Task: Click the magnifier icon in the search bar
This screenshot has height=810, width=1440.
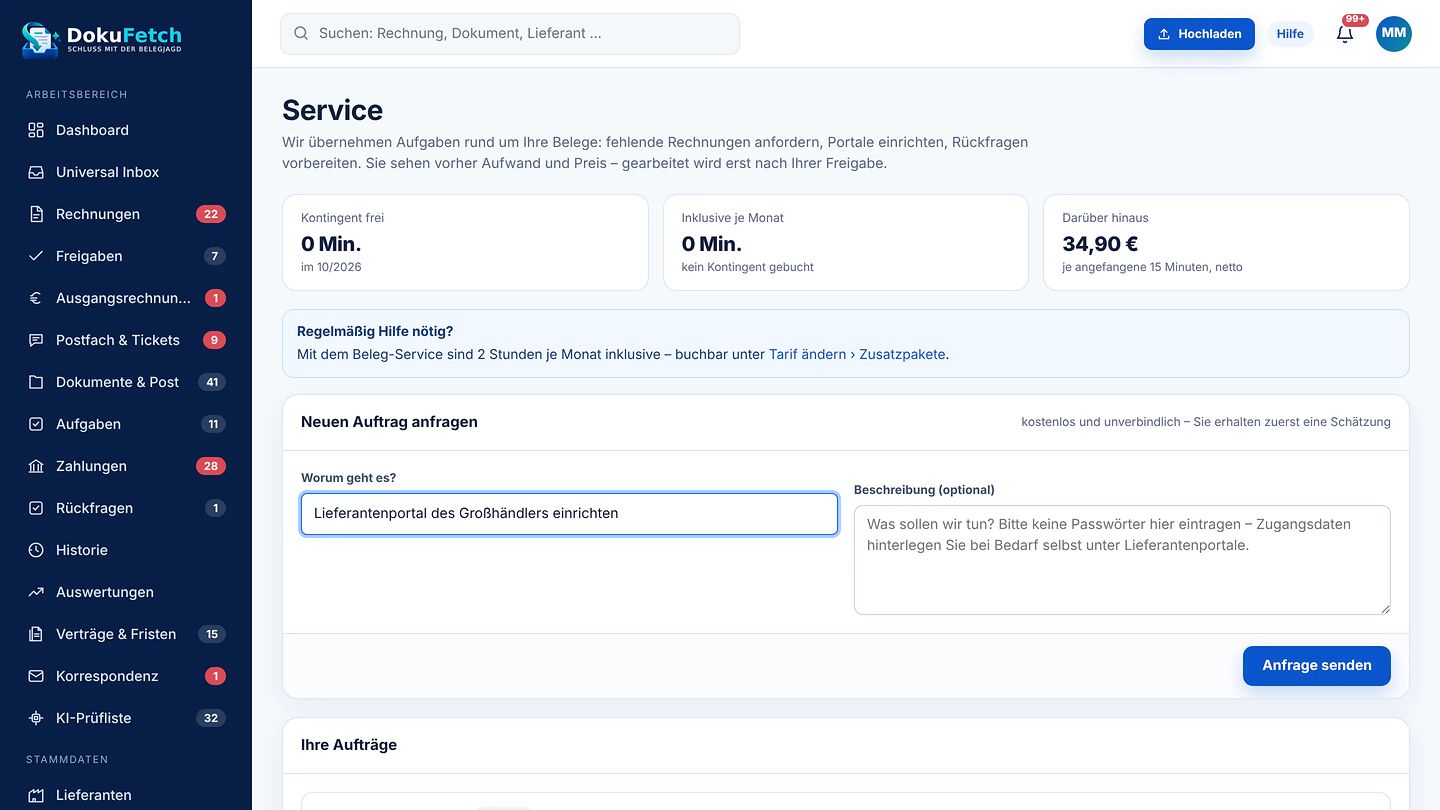Action: [x=301, y=33]
